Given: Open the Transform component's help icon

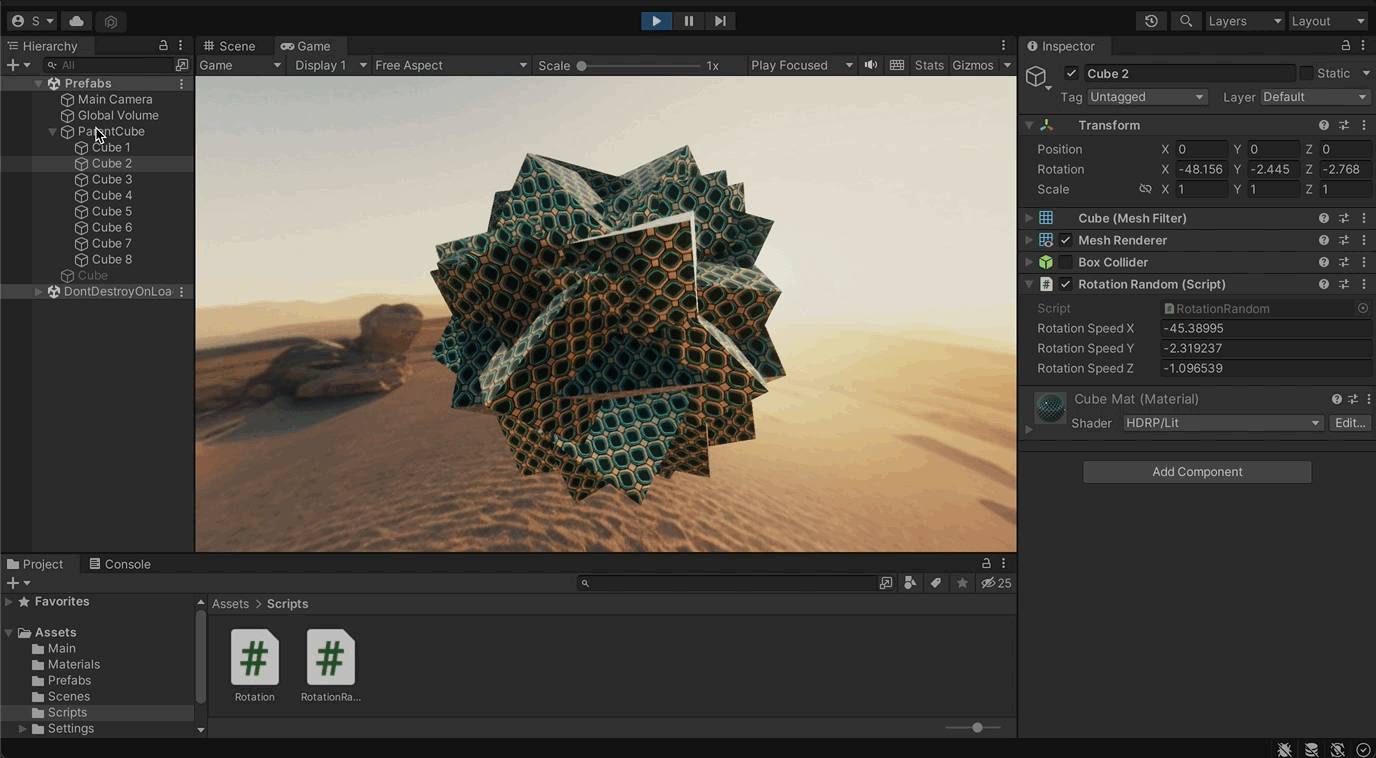Looking at the screenshot, I should [1323, 125].
